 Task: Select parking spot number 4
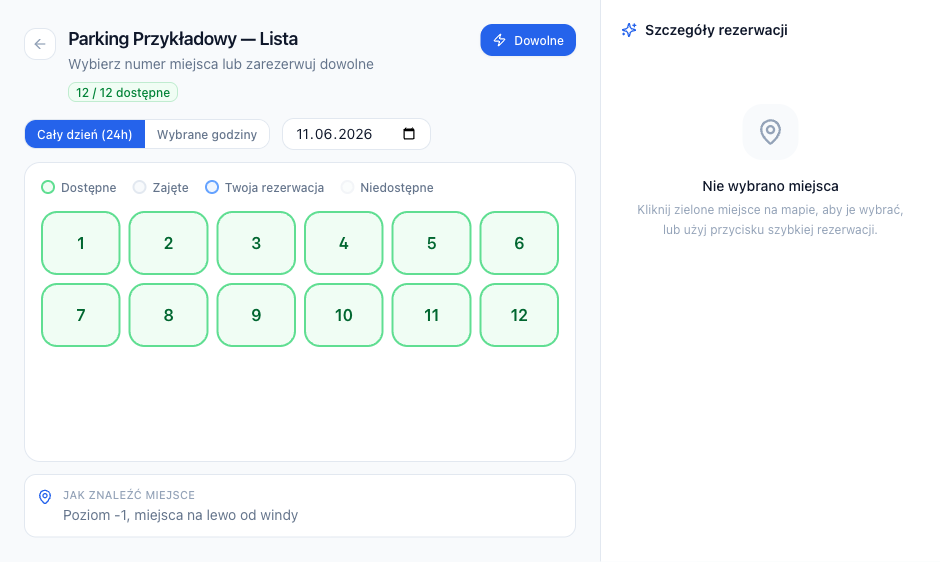coord(344,243)
